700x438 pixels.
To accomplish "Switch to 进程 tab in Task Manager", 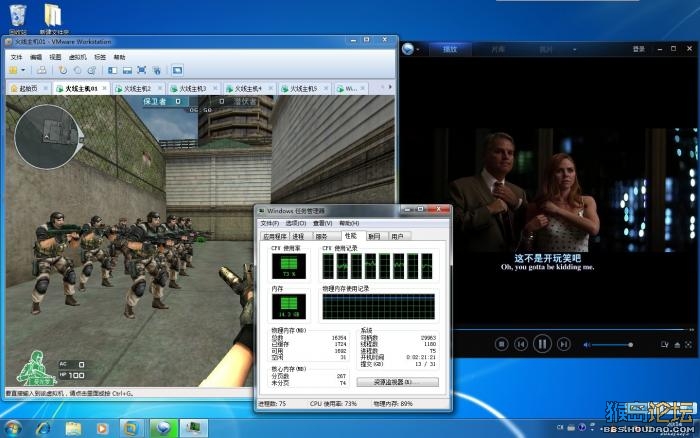I will 298,236.
